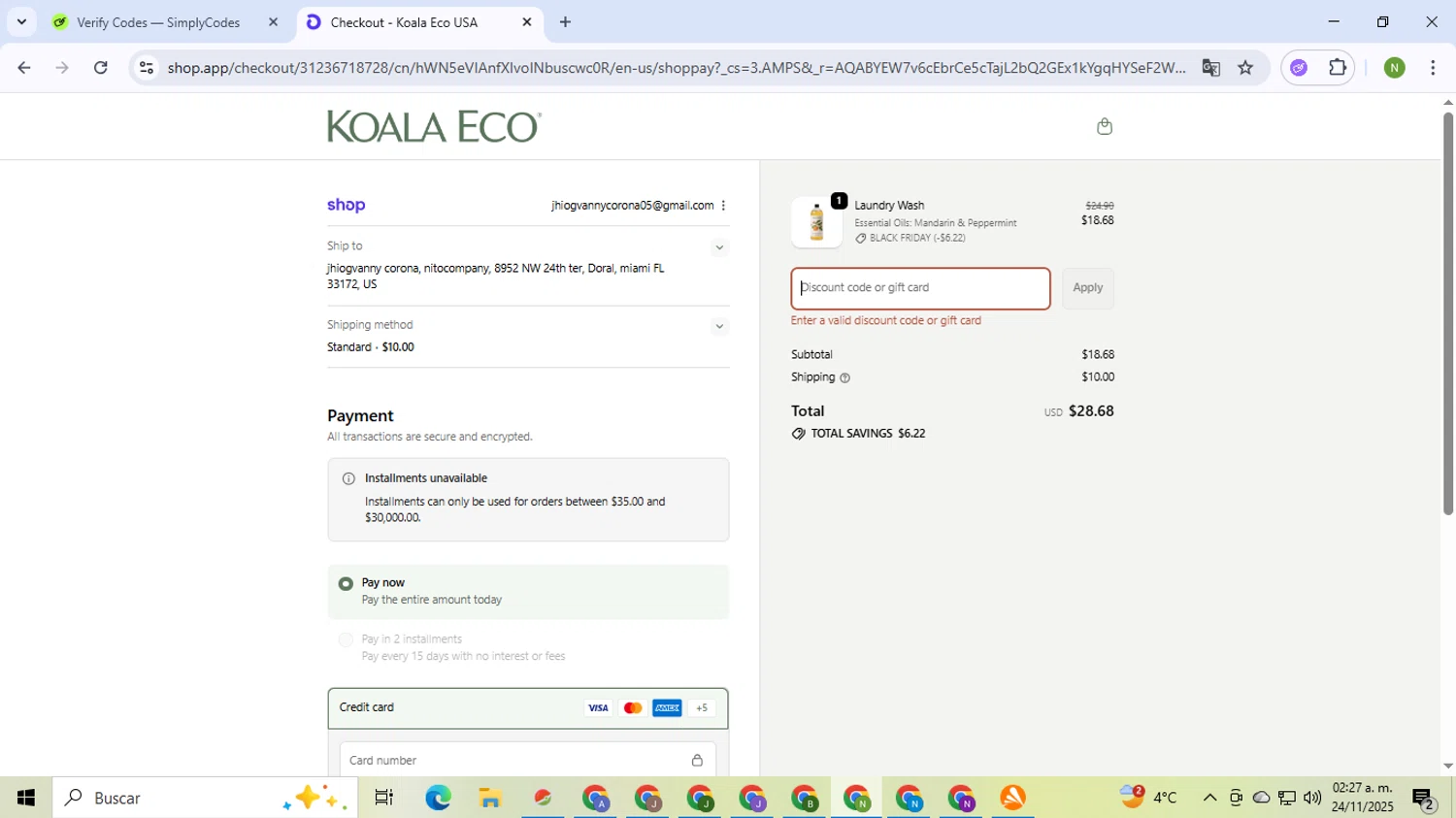Bookmark this page with the star icon
This screenshot has width=1456, height=818.
pos(1245,68)
